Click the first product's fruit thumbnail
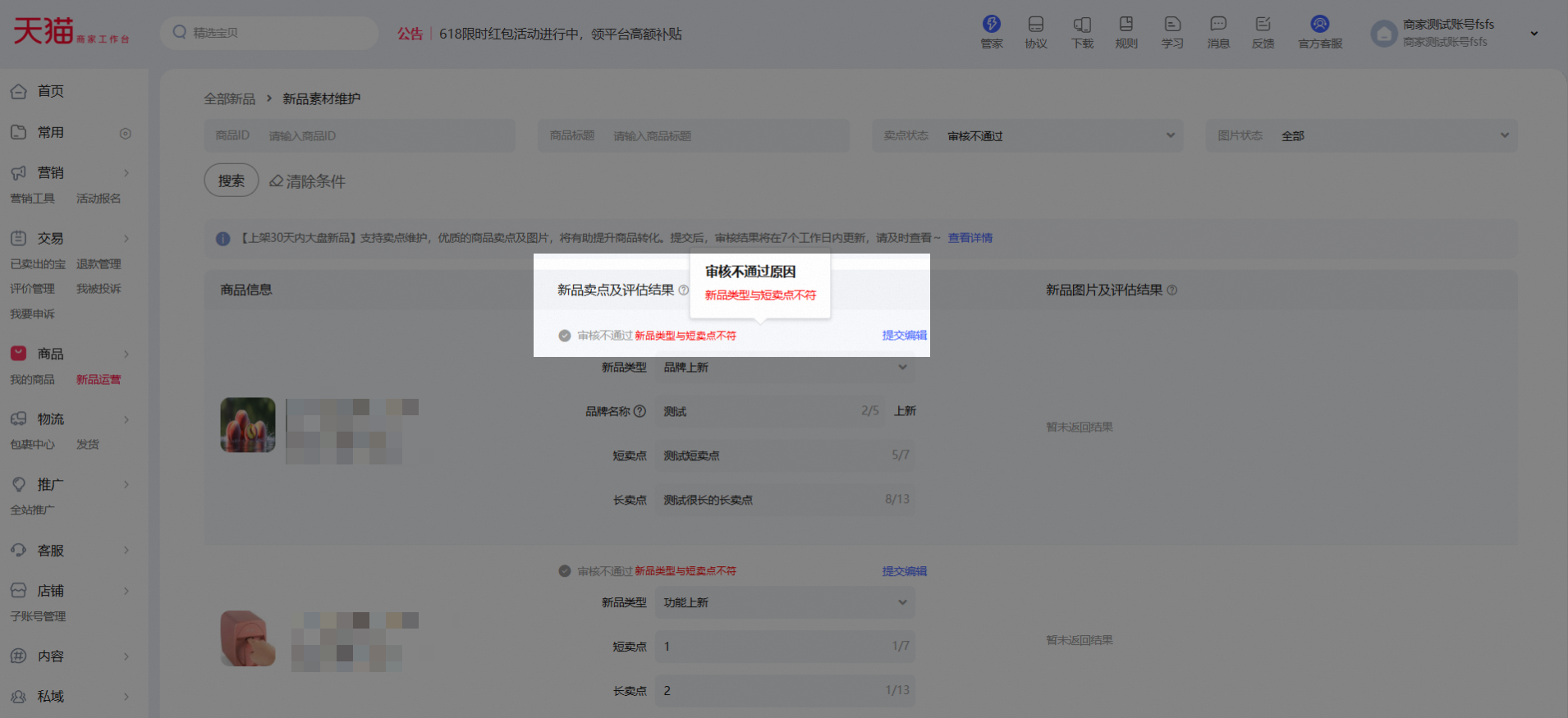Image resolution: width=1568 pixels, height=718 pixels. point(248,425)
